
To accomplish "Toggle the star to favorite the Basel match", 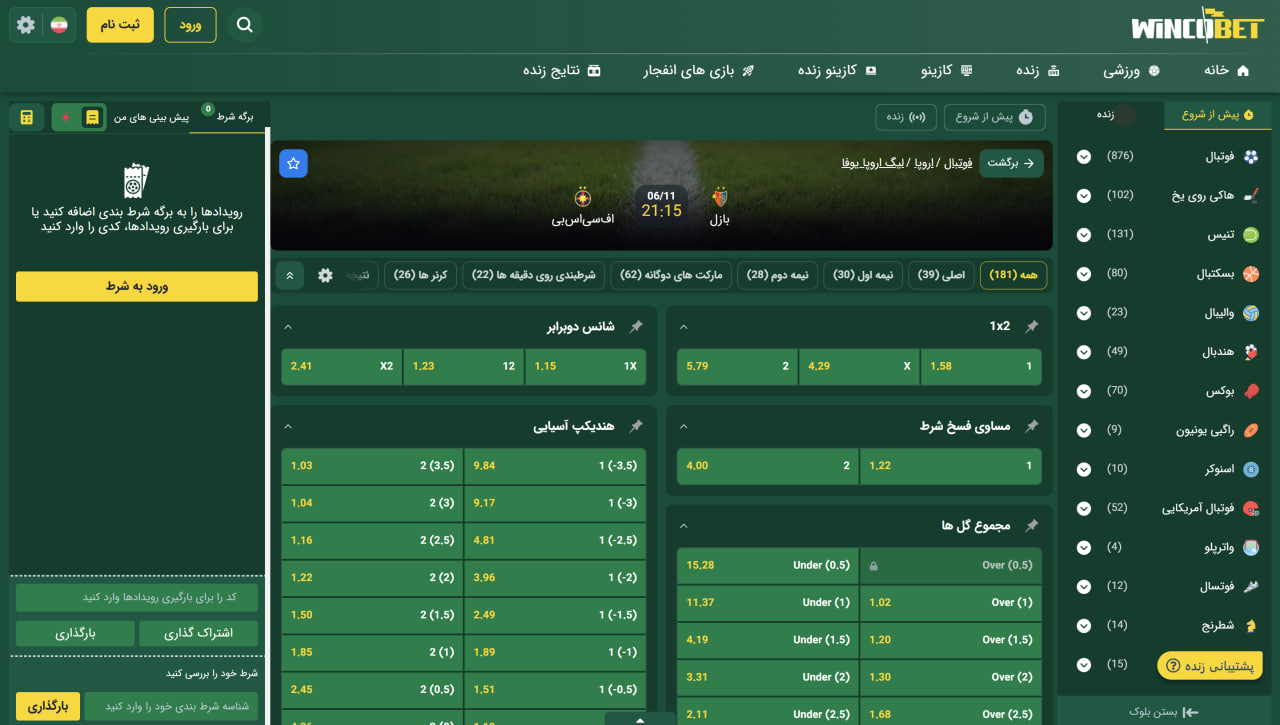I will coord(293,163).
